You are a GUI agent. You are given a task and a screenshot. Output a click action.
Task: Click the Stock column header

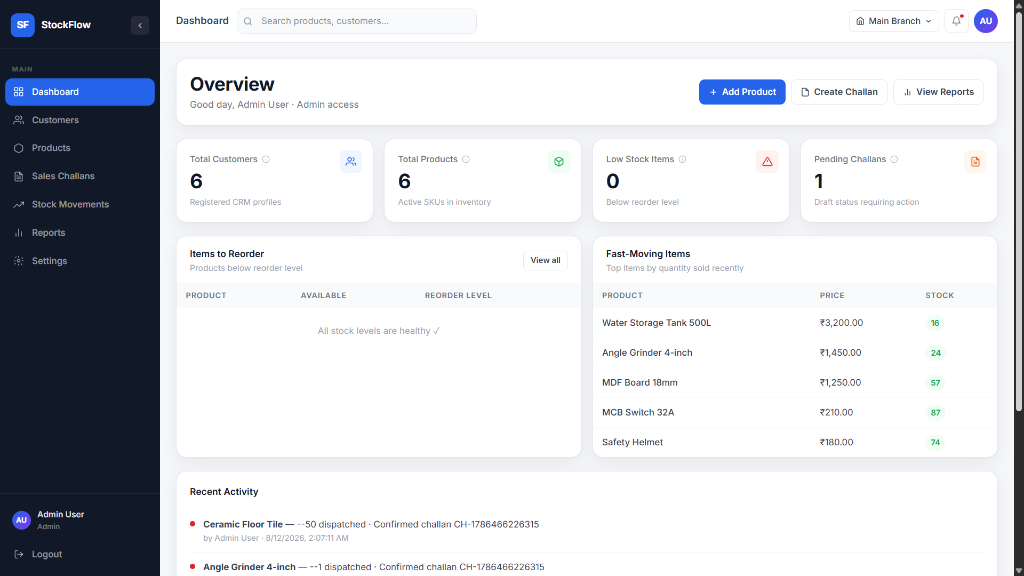tap(939, 295)
